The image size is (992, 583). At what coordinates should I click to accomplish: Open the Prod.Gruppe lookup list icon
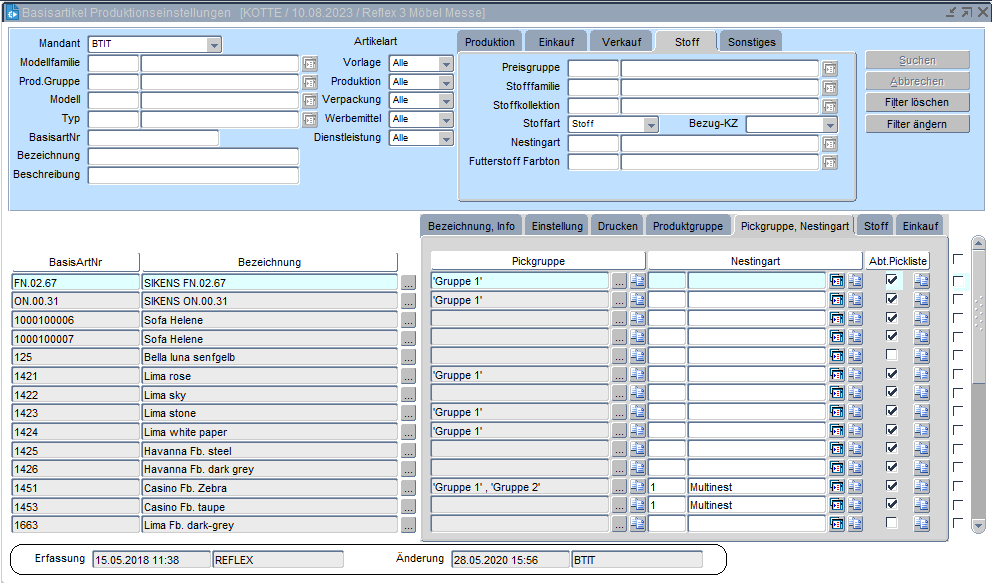coord(310,82)
